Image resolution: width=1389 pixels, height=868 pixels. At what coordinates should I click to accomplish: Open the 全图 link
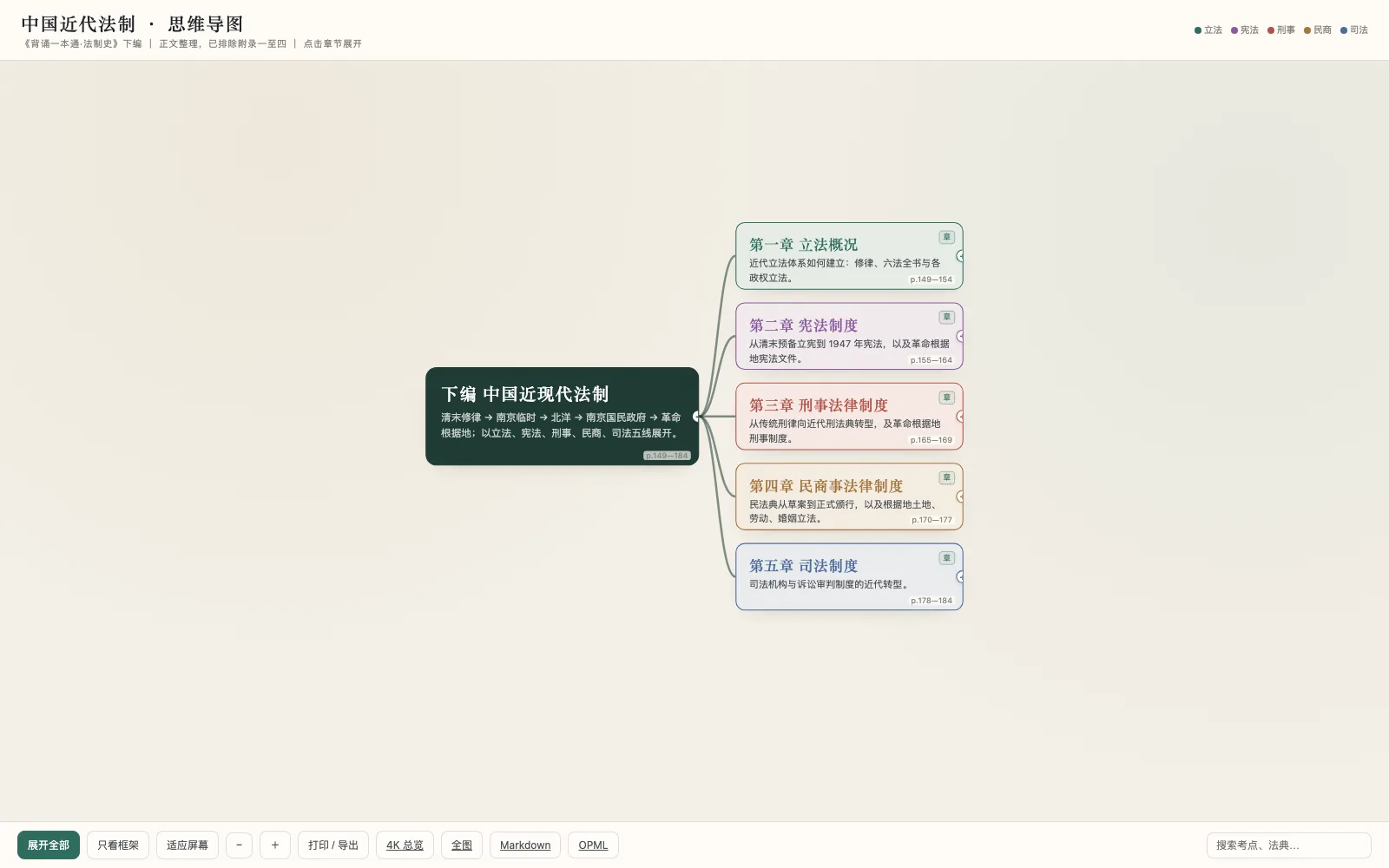(462, 845)
